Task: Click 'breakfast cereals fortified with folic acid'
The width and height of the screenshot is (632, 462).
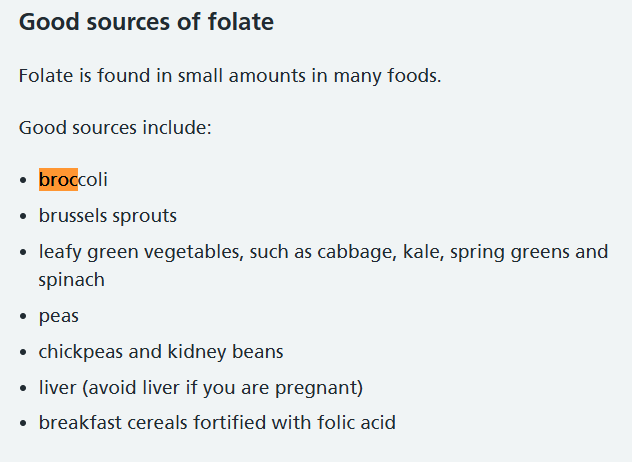Action: click(217, 423)
